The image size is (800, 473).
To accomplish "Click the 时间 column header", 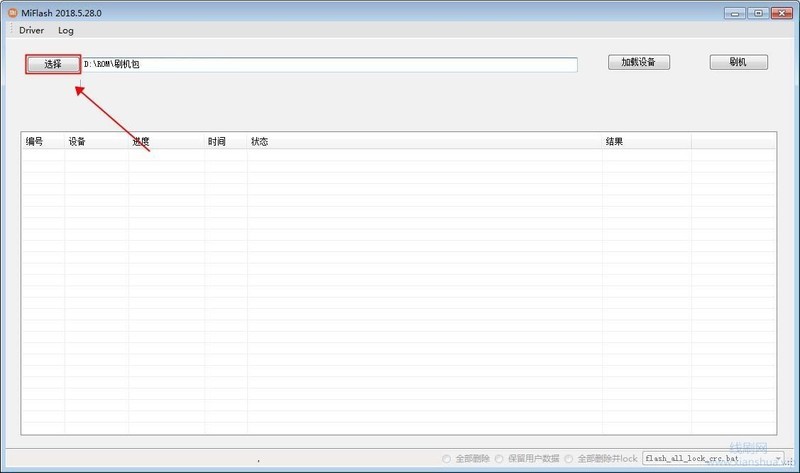I will pyautogui.click(x=226, y=141).
